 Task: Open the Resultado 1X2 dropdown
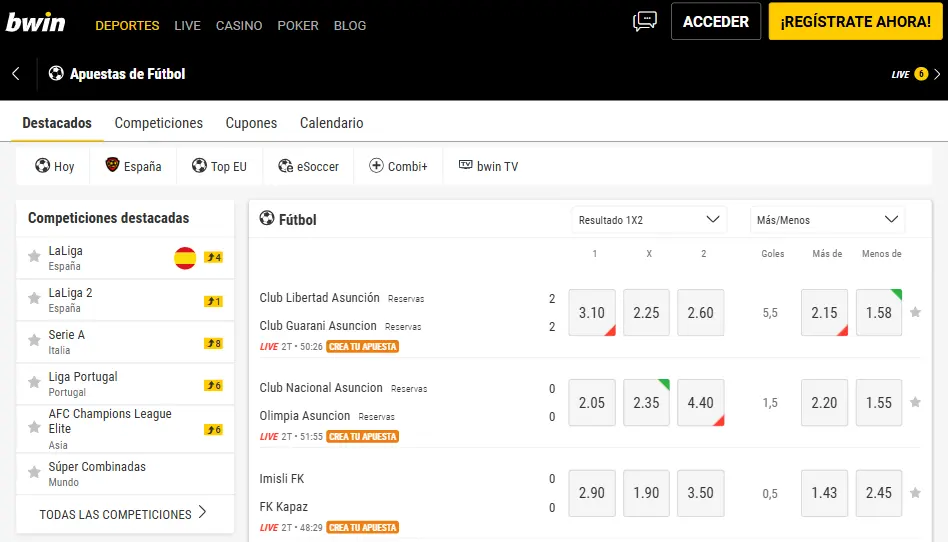point(649,220)
